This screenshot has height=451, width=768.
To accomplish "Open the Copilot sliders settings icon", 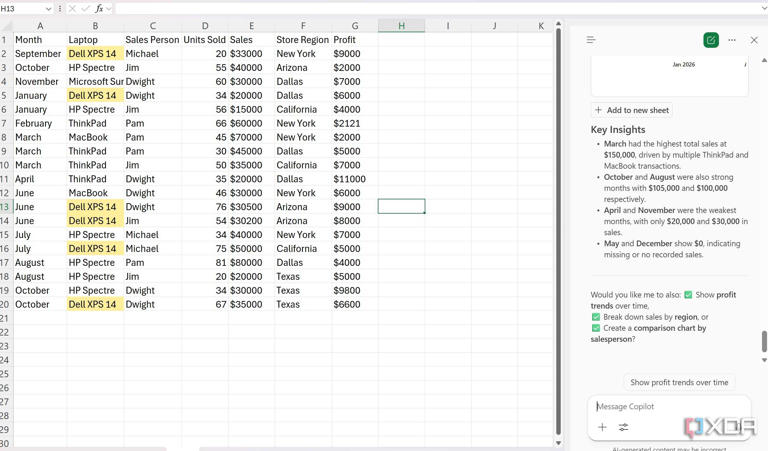I will pos(623,427).
